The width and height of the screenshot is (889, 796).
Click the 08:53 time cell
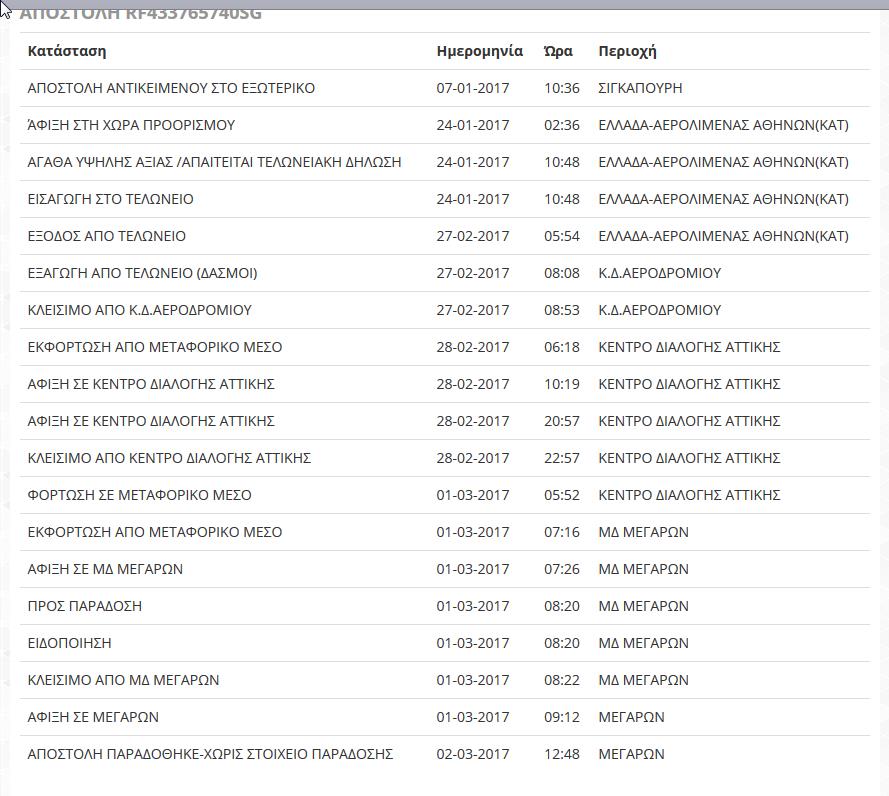561,310
